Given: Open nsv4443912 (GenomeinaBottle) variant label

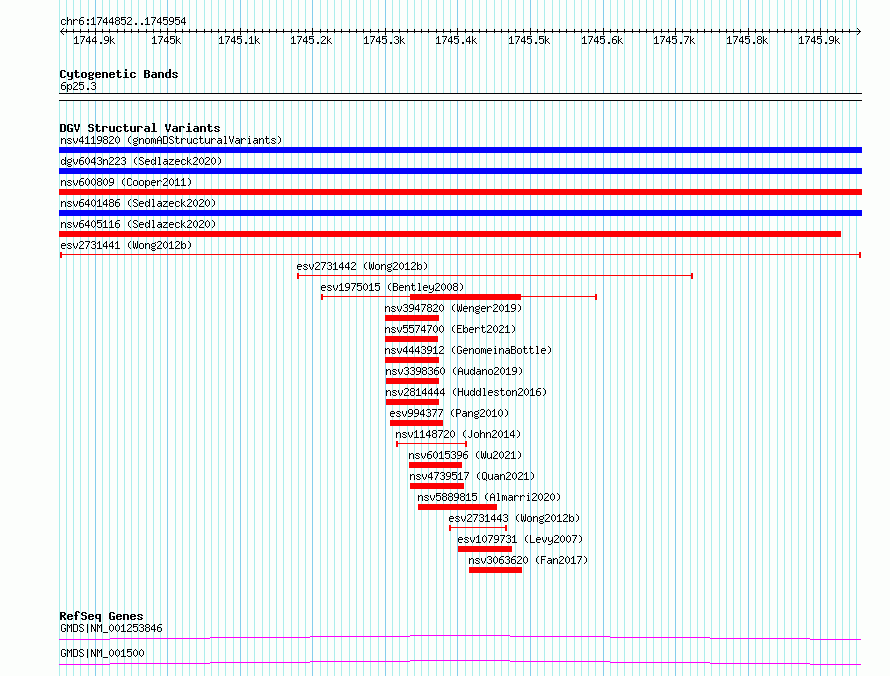Looking at the screenshot, I should click(468, 350).
